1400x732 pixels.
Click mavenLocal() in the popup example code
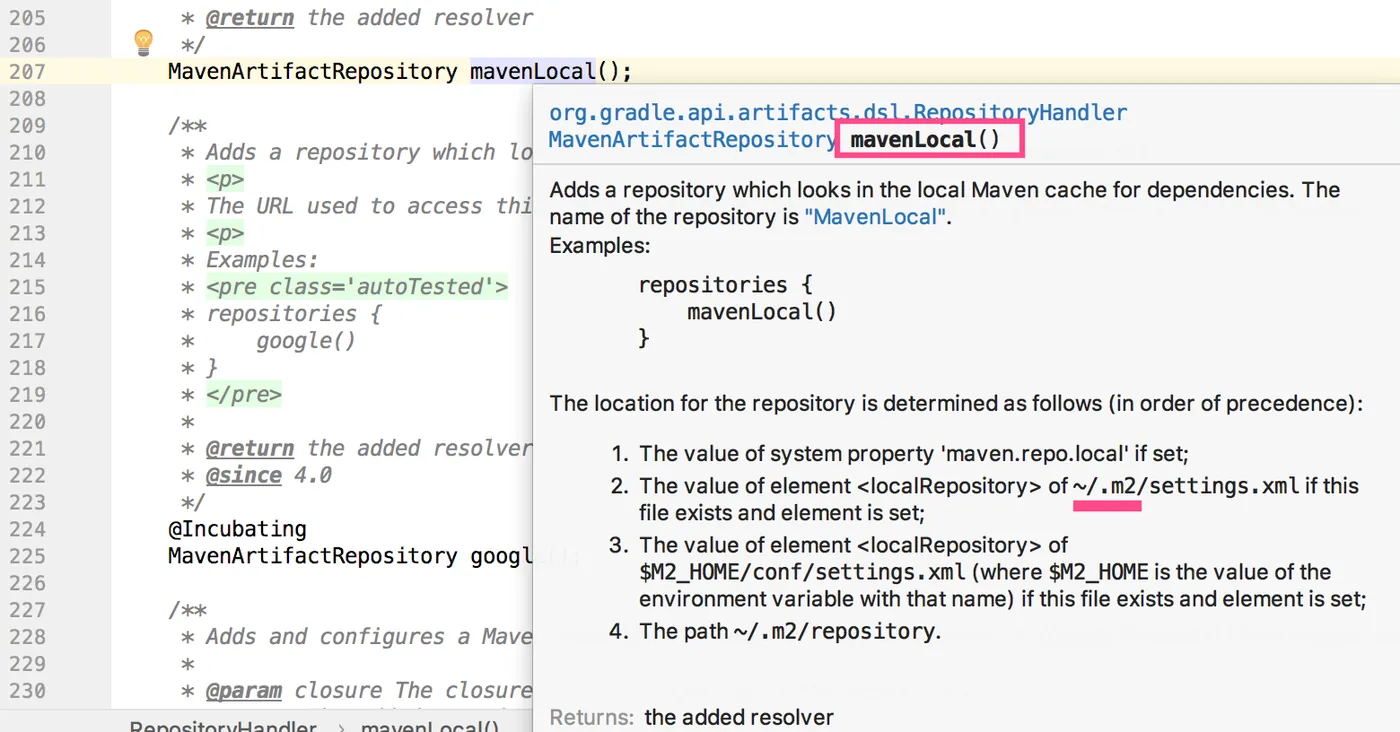pyautogui.click(x=762, y=311)
